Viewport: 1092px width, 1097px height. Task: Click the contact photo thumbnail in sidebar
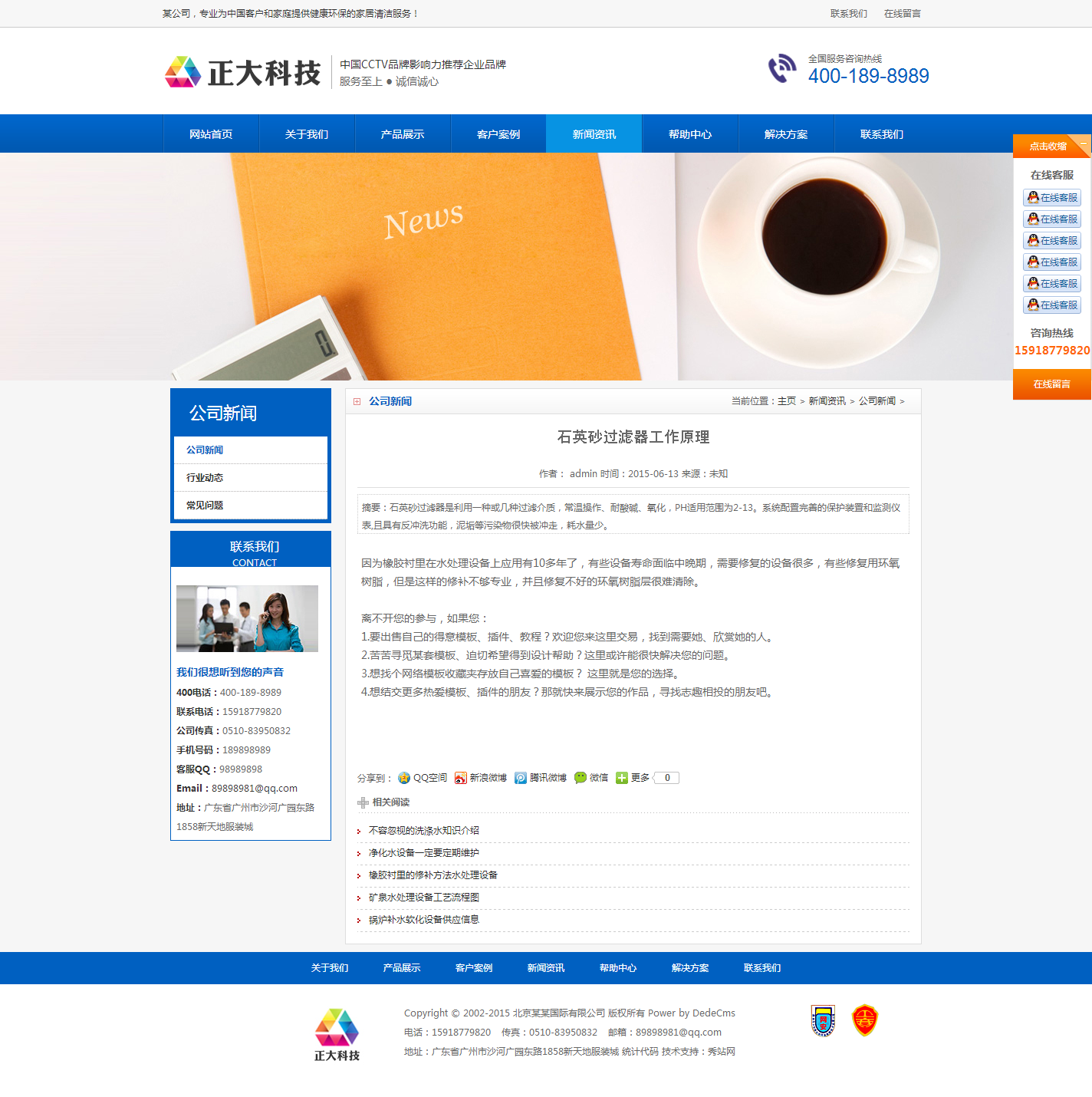[247, 618]
